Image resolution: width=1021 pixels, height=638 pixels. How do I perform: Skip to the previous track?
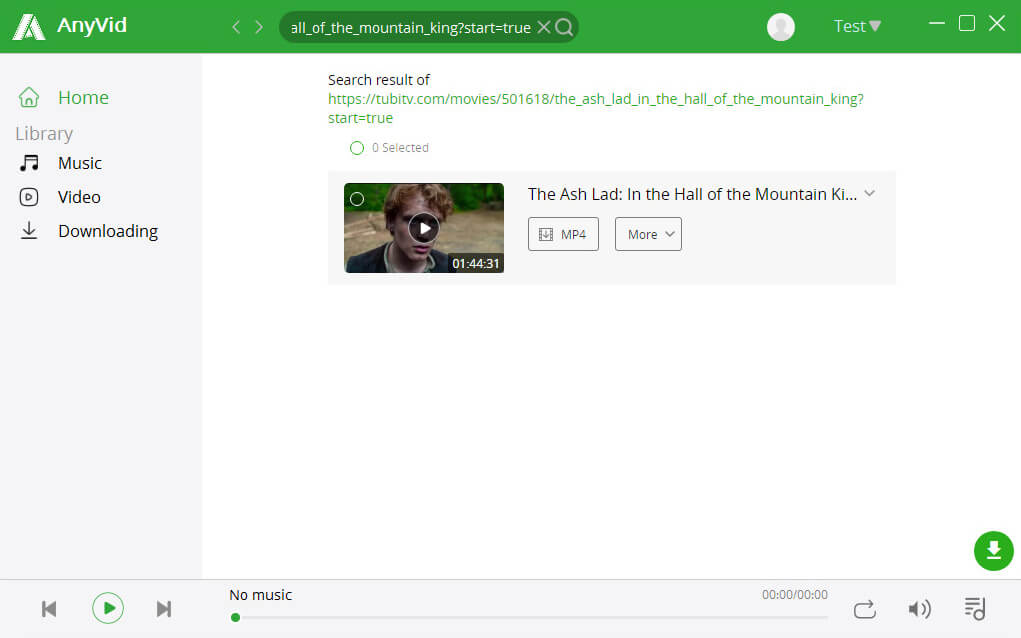click(x=49, y=609)
